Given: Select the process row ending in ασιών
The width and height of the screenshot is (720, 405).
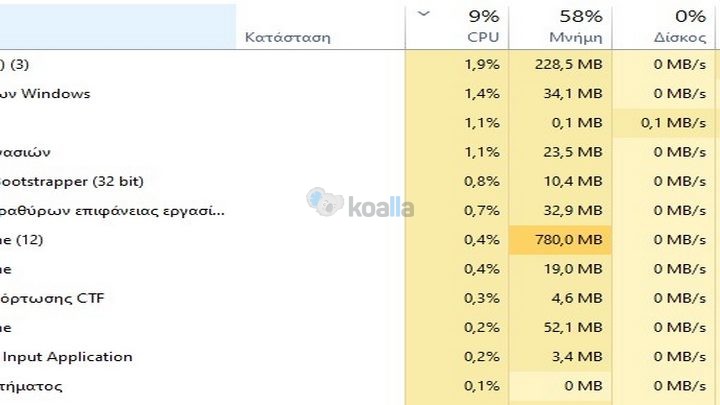Looking at the screenshot, I should (25, 152).
